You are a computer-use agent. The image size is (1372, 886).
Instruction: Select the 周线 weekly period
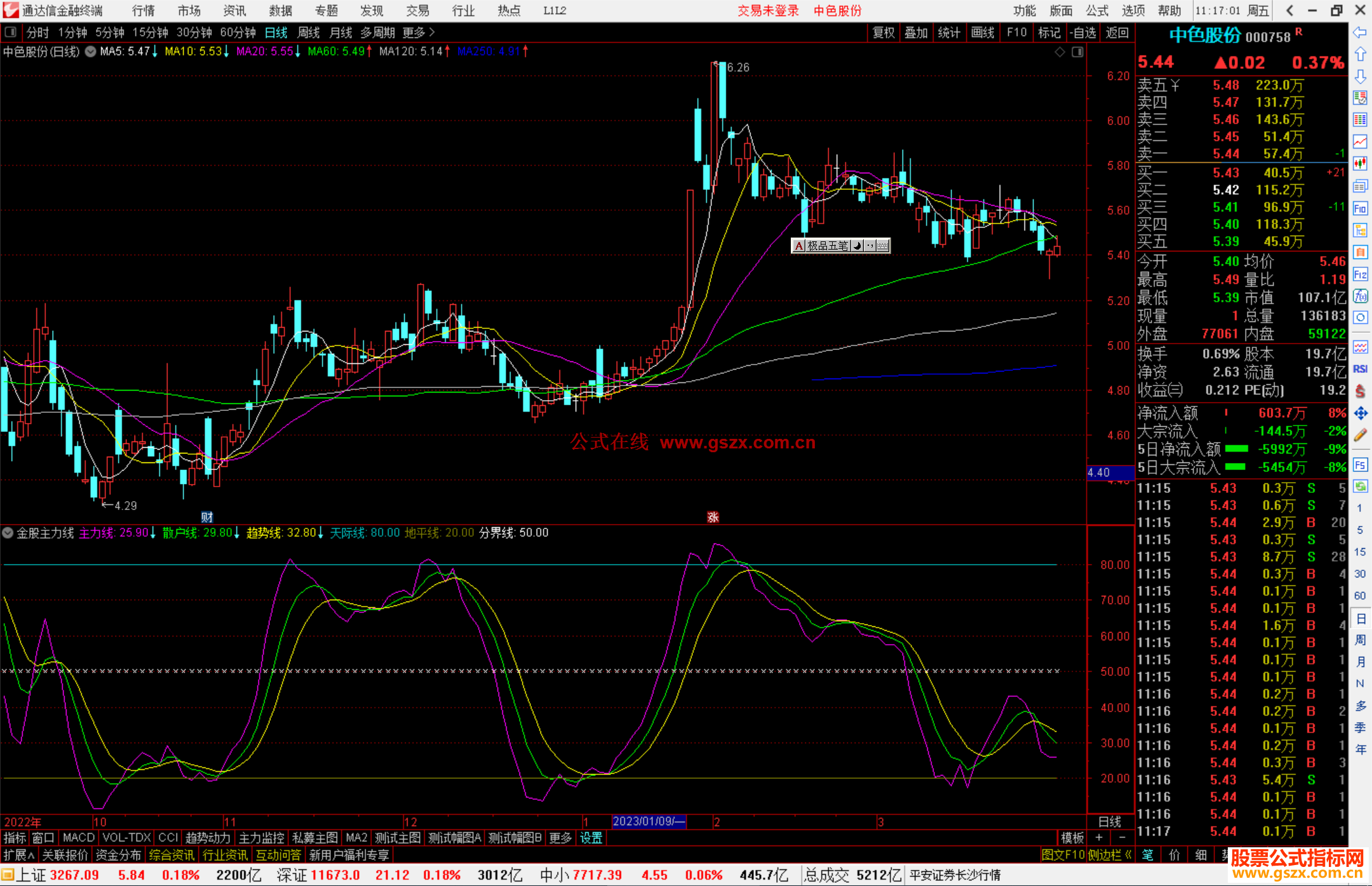(309, 32)
